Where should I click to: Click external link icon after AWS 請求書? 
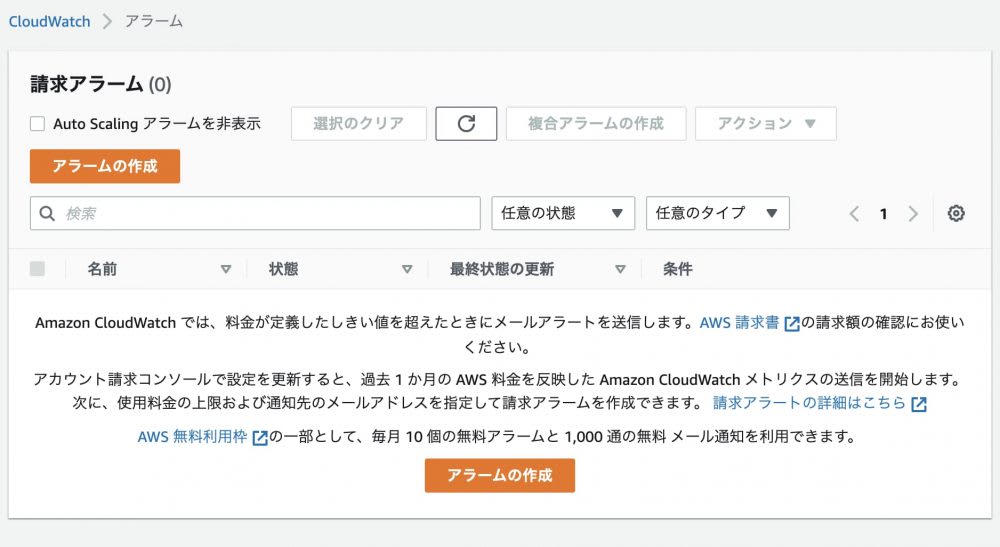791,324
